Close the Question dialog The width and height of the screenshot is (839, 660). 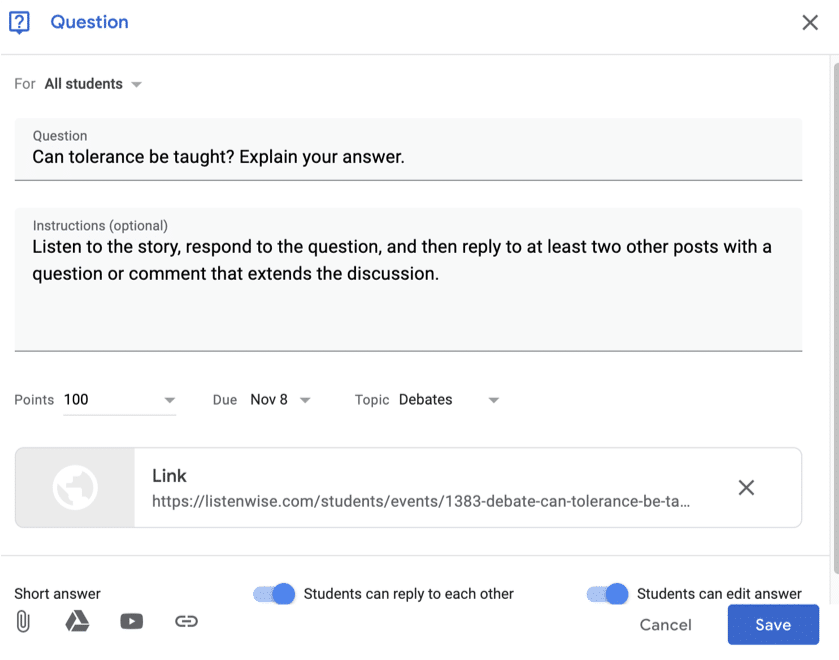(x=810, y=22)
